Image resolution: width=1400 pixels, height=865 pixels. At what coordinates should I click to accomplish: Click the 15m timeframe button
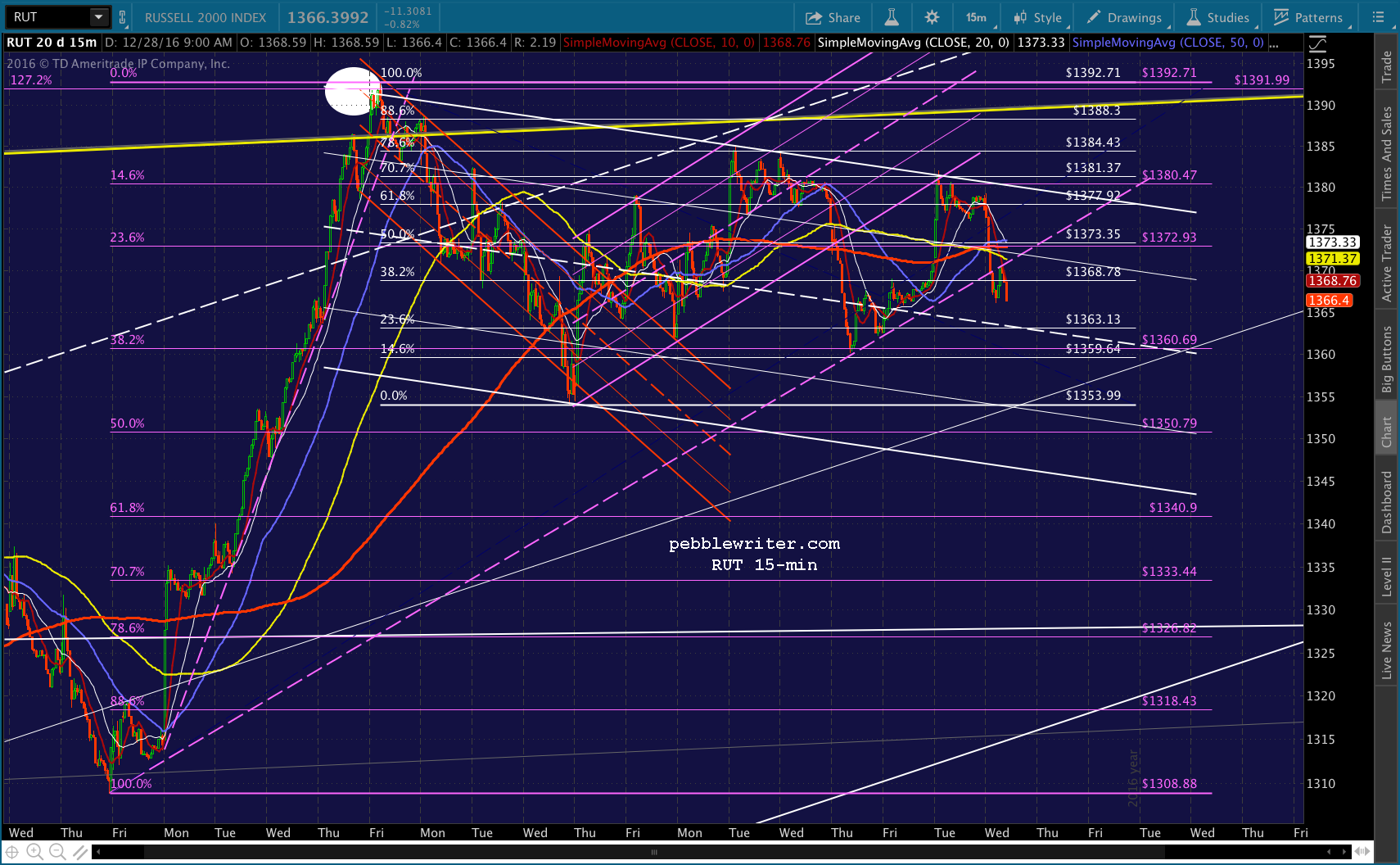[x=976, y=17]
